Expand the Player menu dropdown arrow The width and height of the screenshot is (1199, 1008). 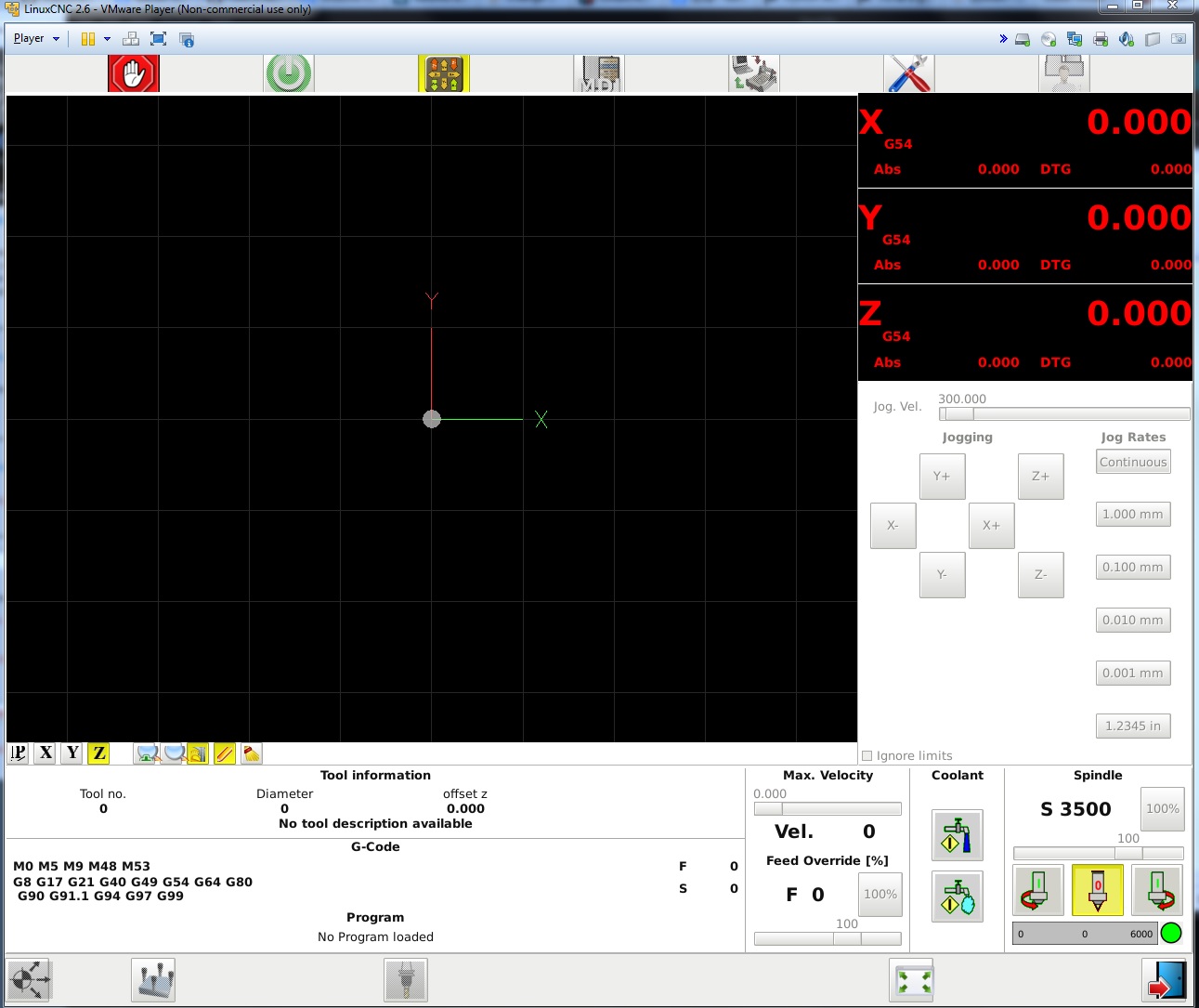click(x=57, y=39)
